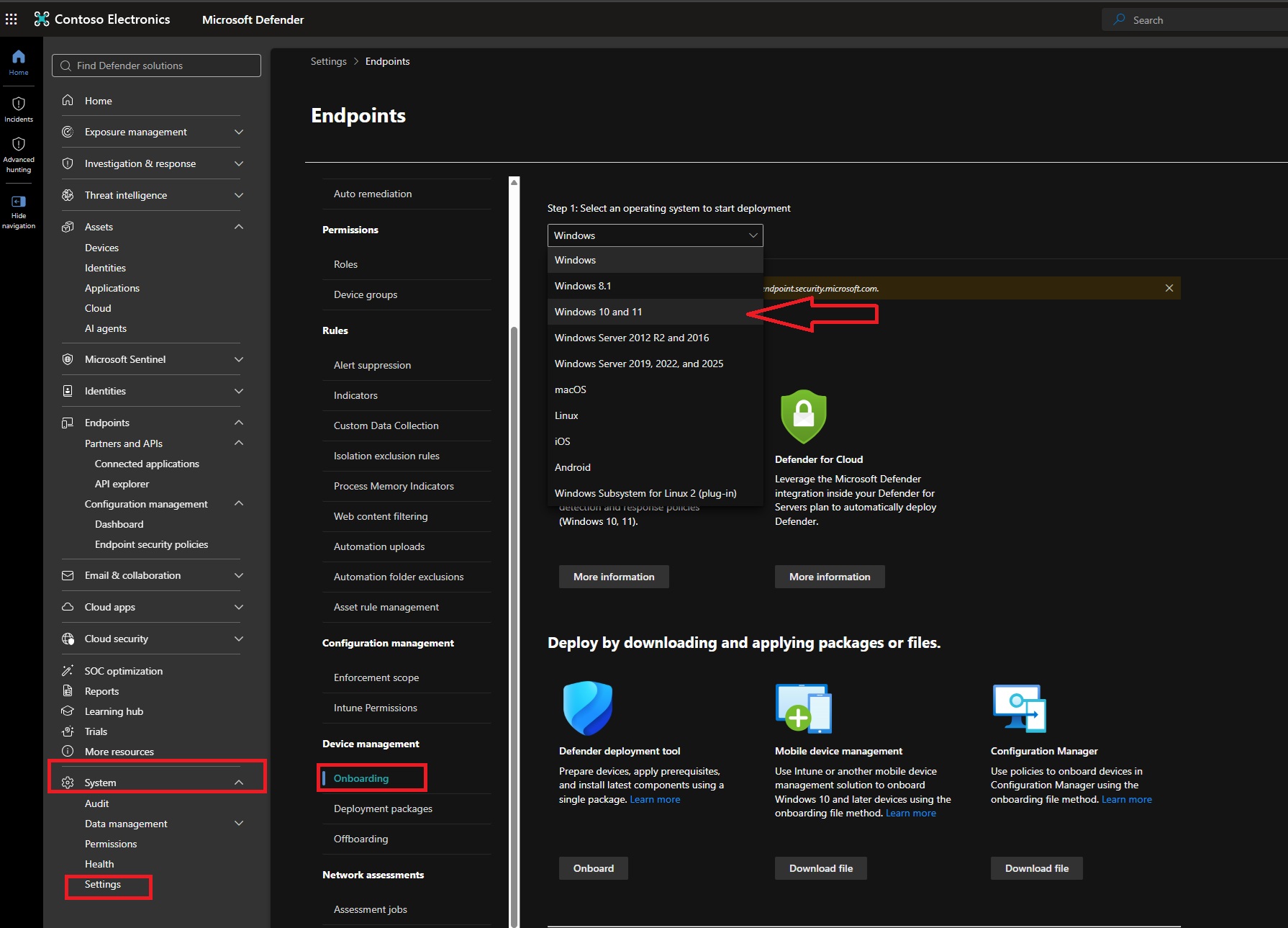Open Learn more link for Defender deployment tool
Viewport: 1288px width, 928px height.
coord(655,799)
